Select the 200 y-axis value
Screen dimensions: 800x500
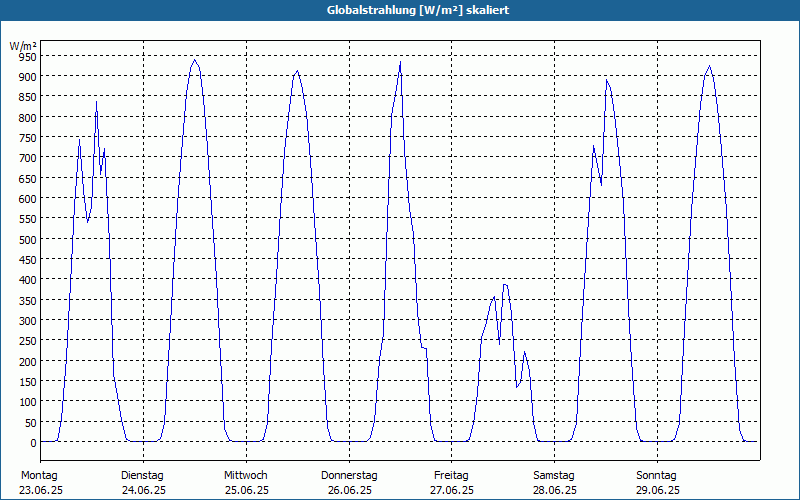[x=28, y=361]
